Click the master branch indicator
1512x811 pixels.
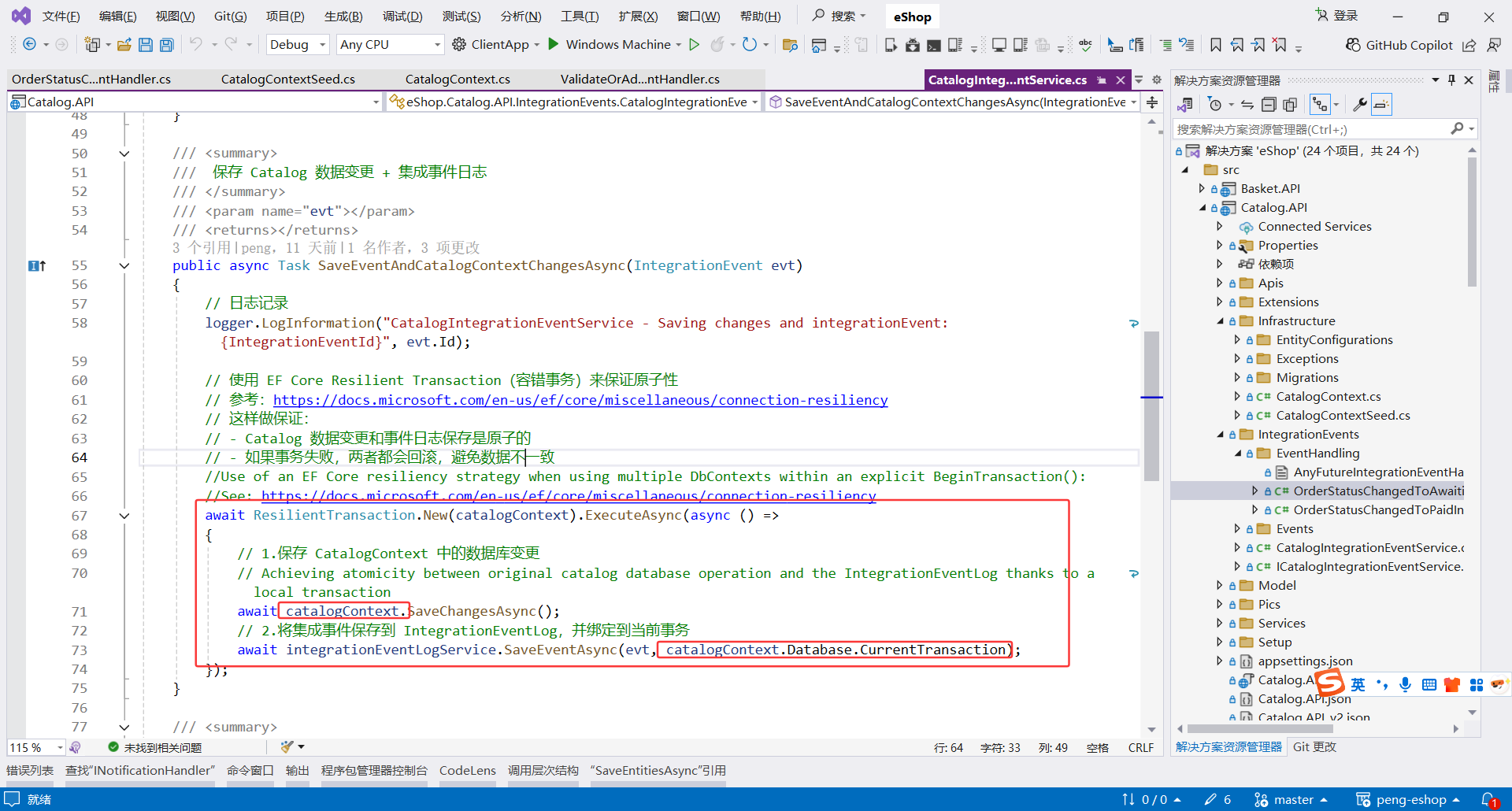pyautogui.click(x=1291, y=800)
